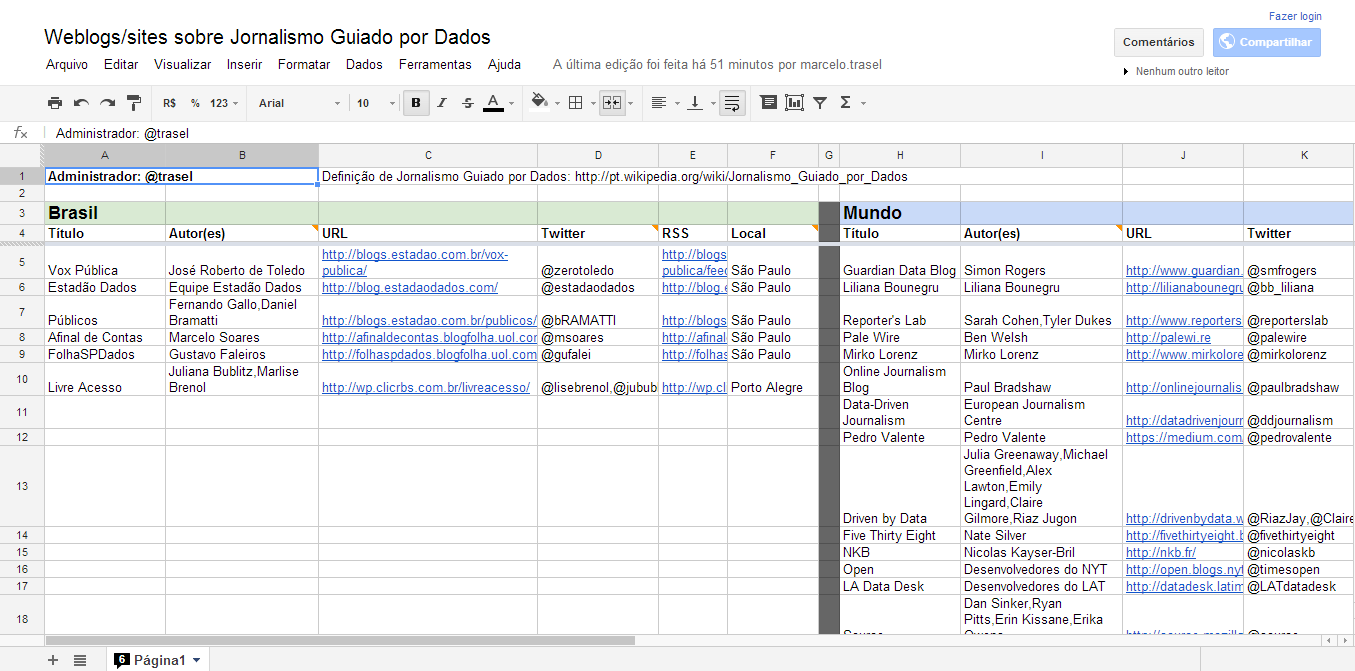This screenshot has height=671, width=1355.
Task: Click the Comentários button
Action: coord(1158,42)
